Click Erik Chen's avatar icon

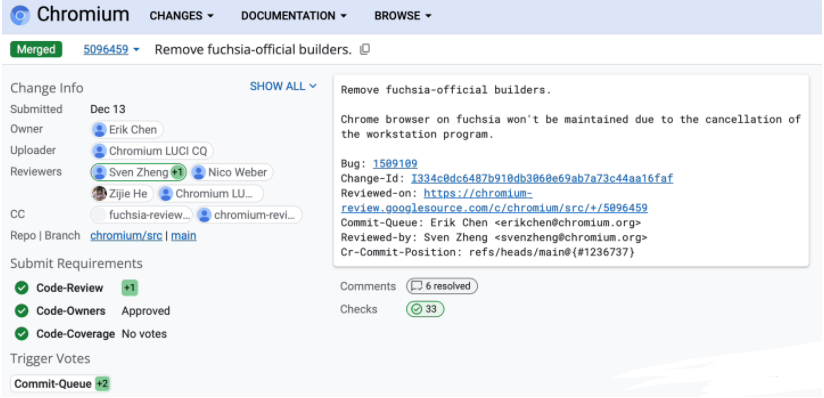pyautogui.click(x=99, y=130)
